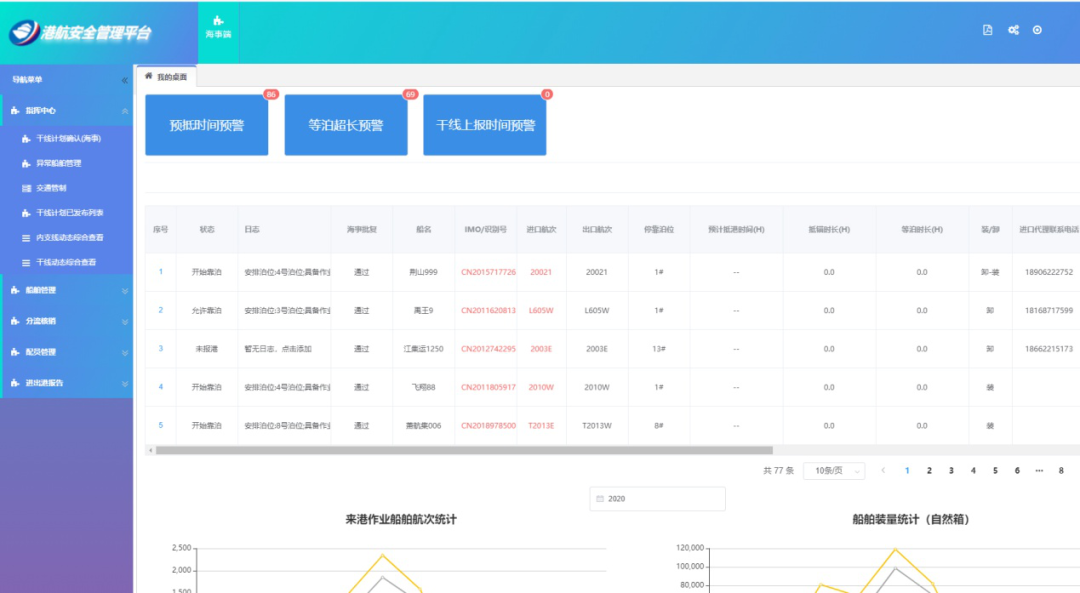Click outbound voyage T2013W cell

click(596, 426)
